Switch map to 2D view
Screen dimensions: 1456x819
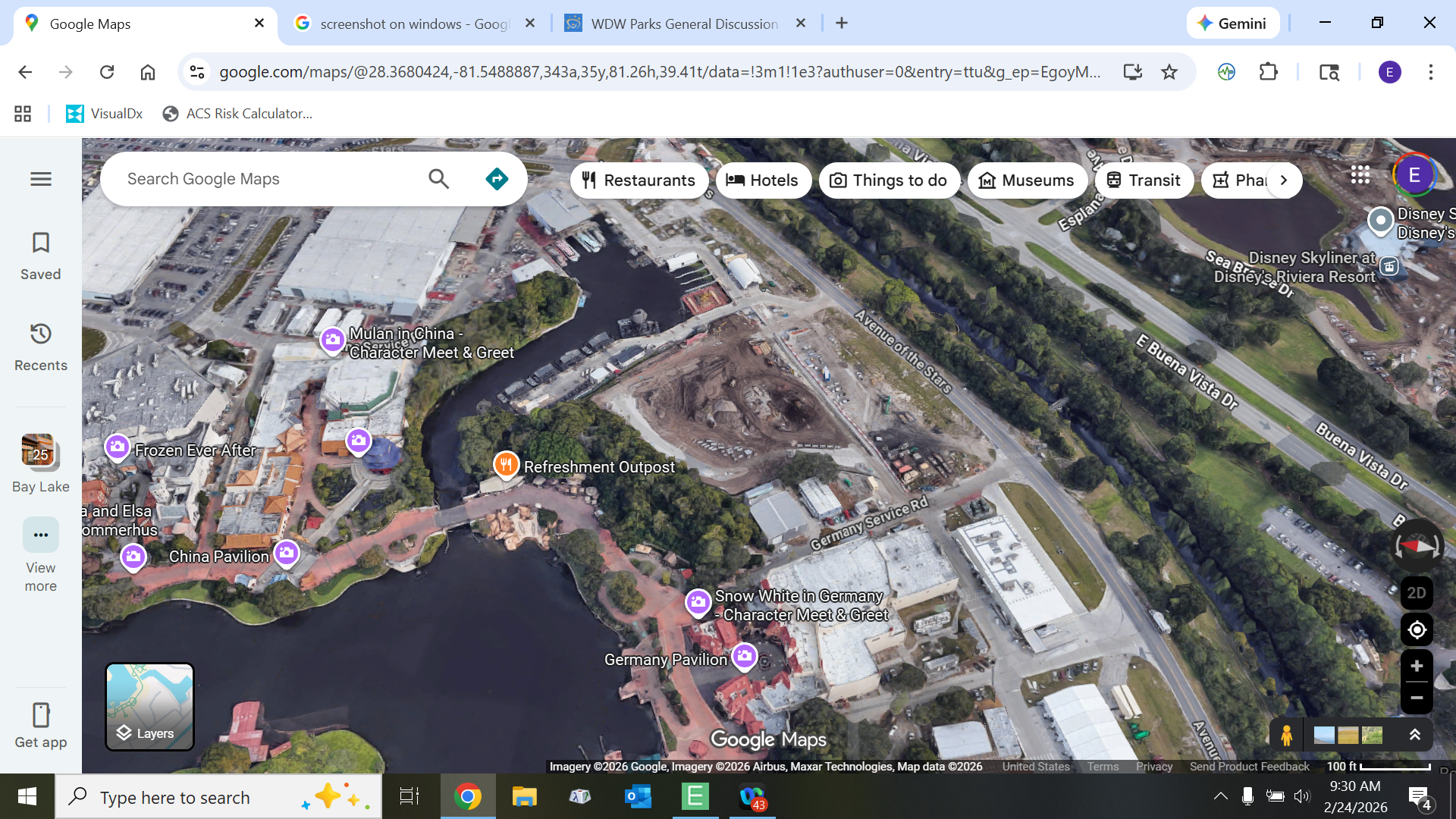click(x=1416, y=593)
